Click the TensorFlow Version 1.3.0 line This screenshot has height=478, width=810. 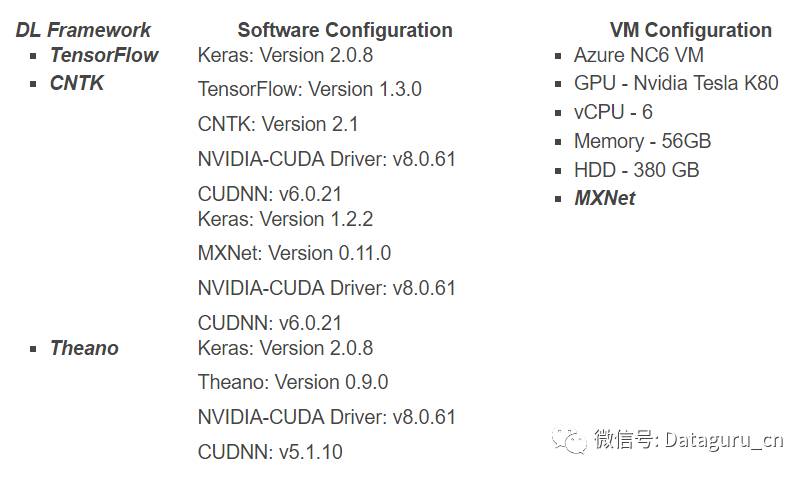coord(310,89)
